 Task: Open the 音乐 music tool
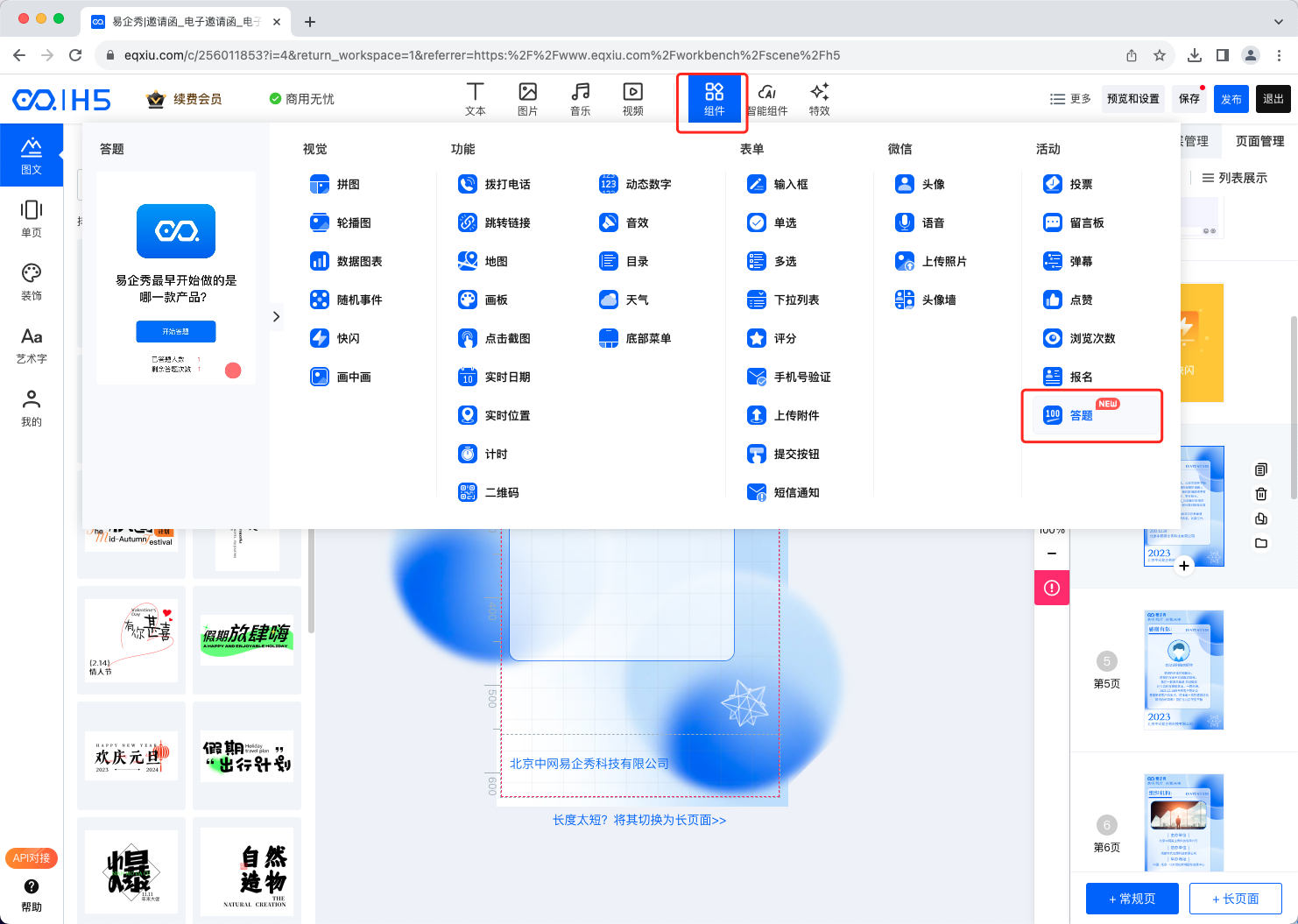coord(580,99)
